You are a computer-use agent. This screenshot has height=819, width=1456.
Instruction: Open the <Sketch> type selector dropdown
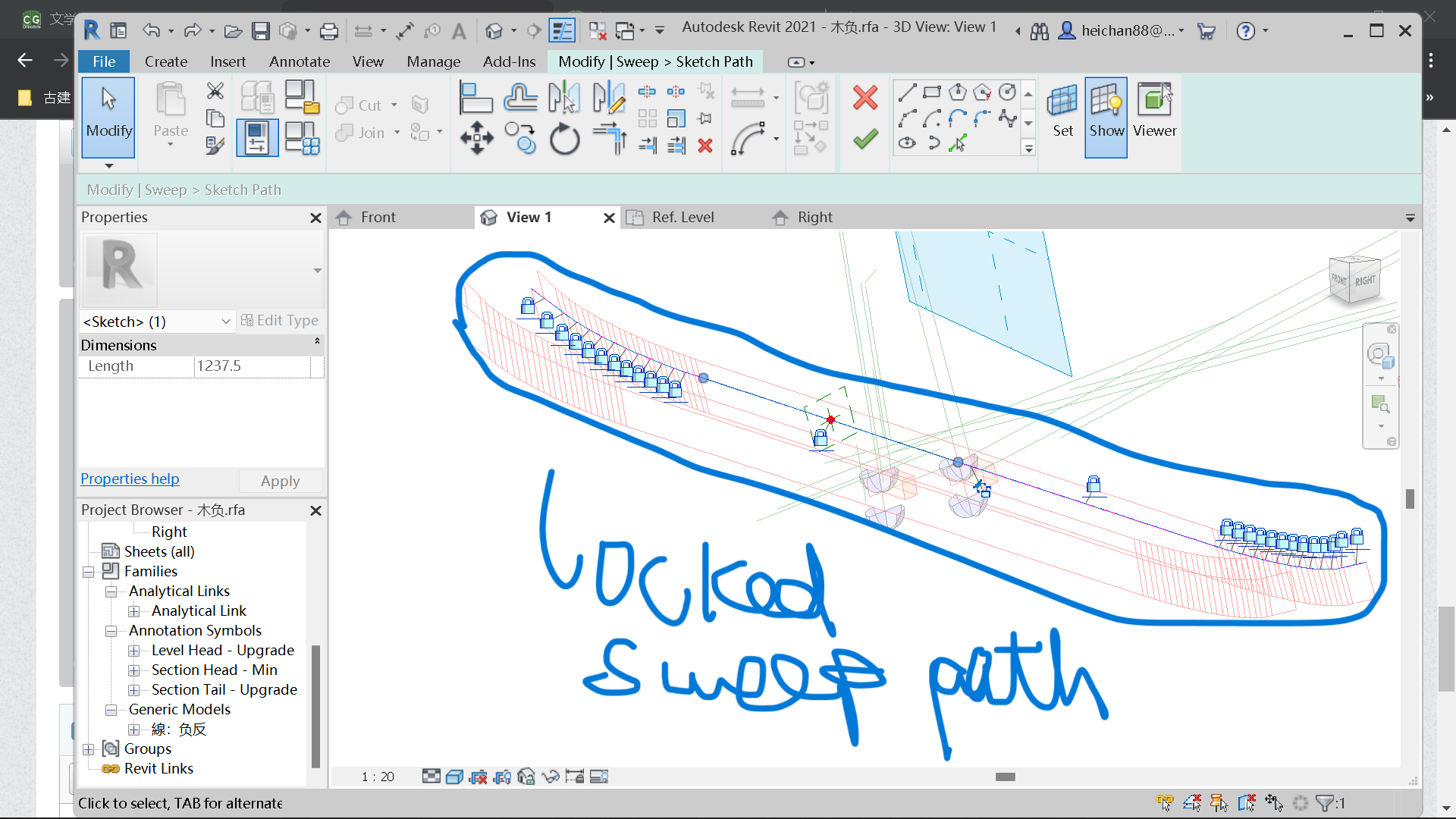point(225,322)
